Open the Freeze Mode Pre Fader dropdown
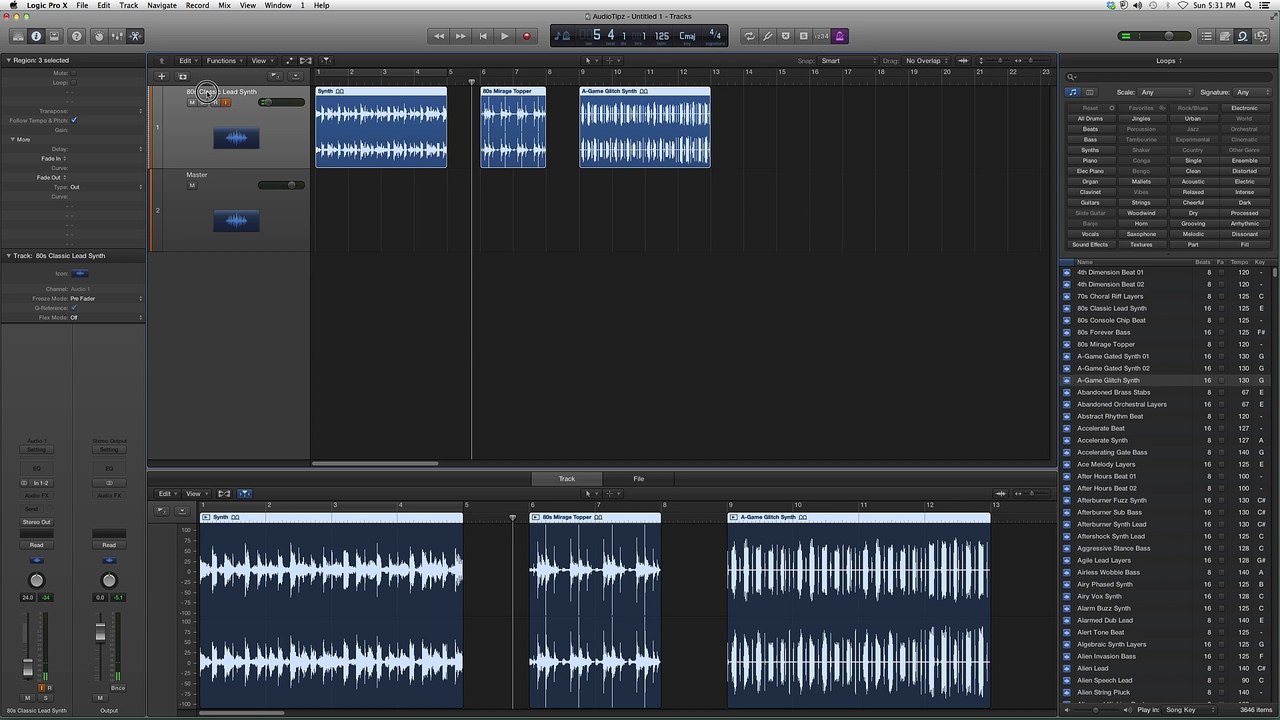 (105, 298)
